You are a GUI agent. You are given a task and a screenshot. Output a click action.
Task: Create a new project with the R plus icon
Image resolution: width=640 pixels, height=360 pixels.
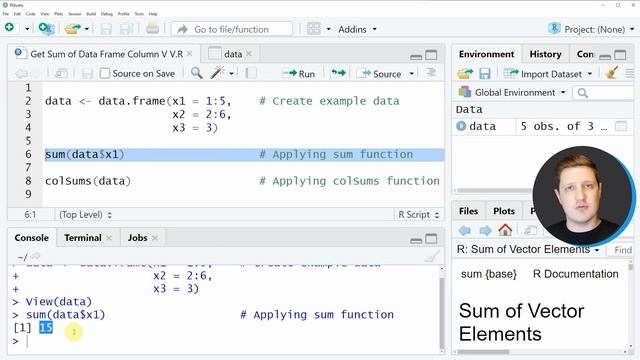46,28
